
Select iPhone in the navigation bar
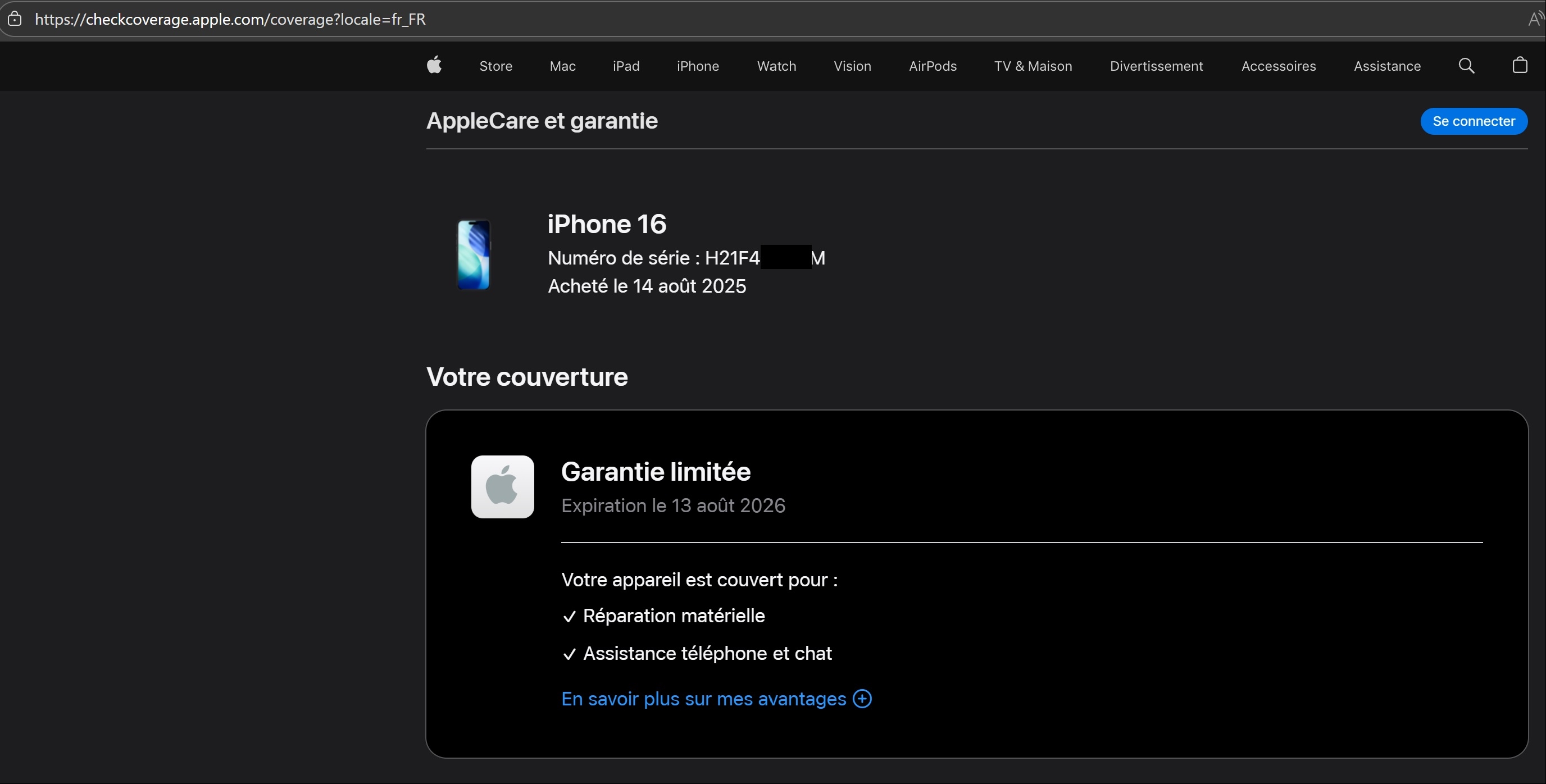pos(697,66)
